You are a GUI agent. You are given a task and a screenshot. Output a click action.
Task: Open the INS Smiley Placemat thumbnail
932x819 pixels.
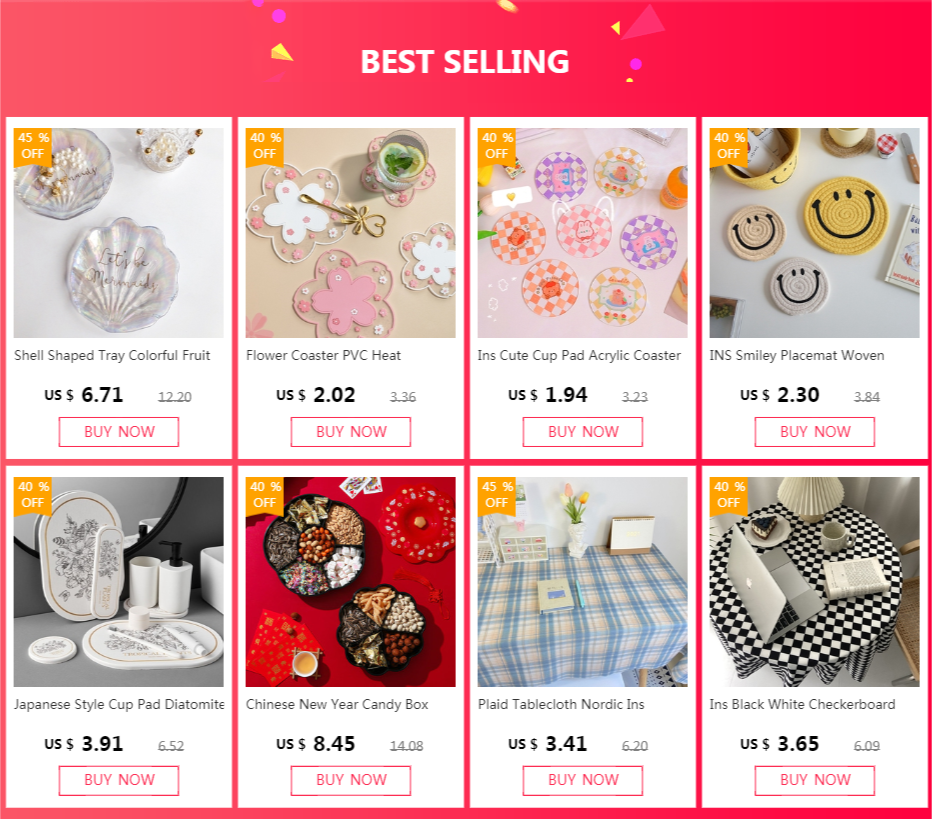click(x=814, y=233)
